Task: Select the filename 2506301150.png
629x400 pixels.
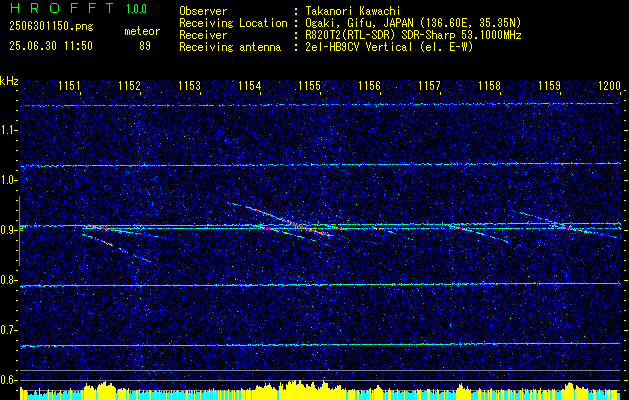Action: tap(51, 27)
